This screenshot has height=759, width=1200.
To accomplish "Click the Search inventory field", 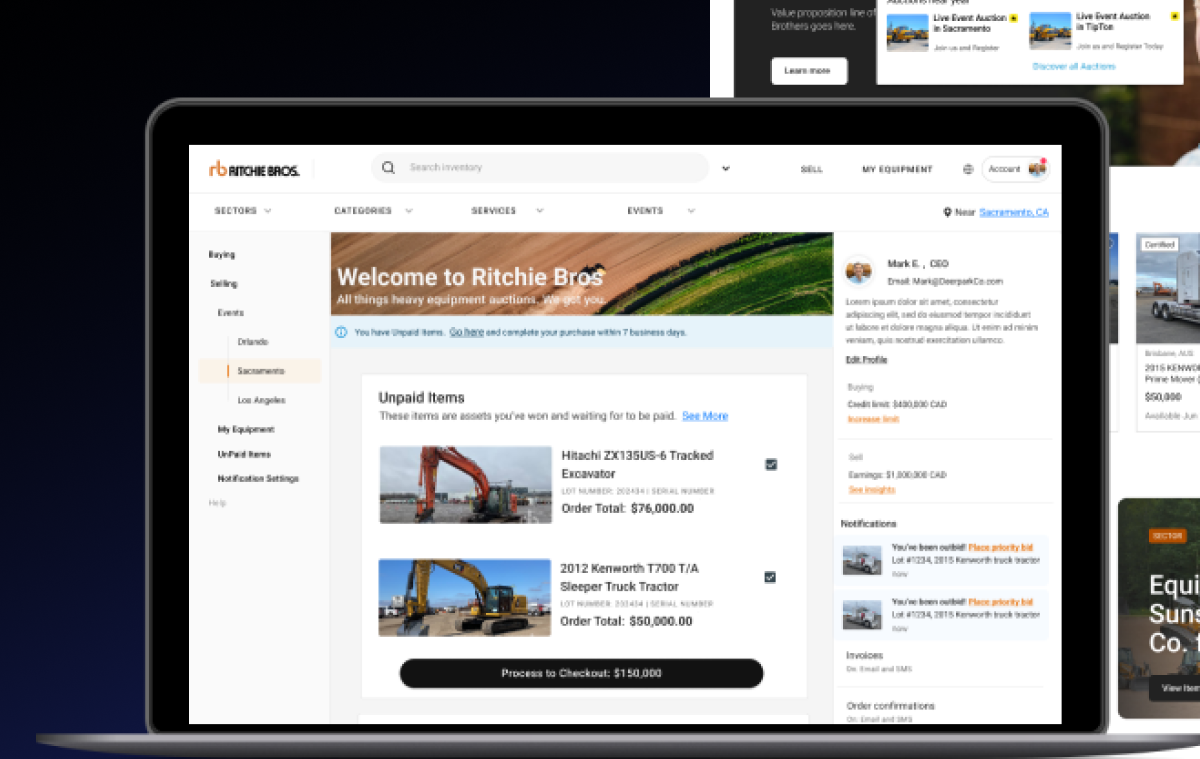I will click(x=550, y=168).
